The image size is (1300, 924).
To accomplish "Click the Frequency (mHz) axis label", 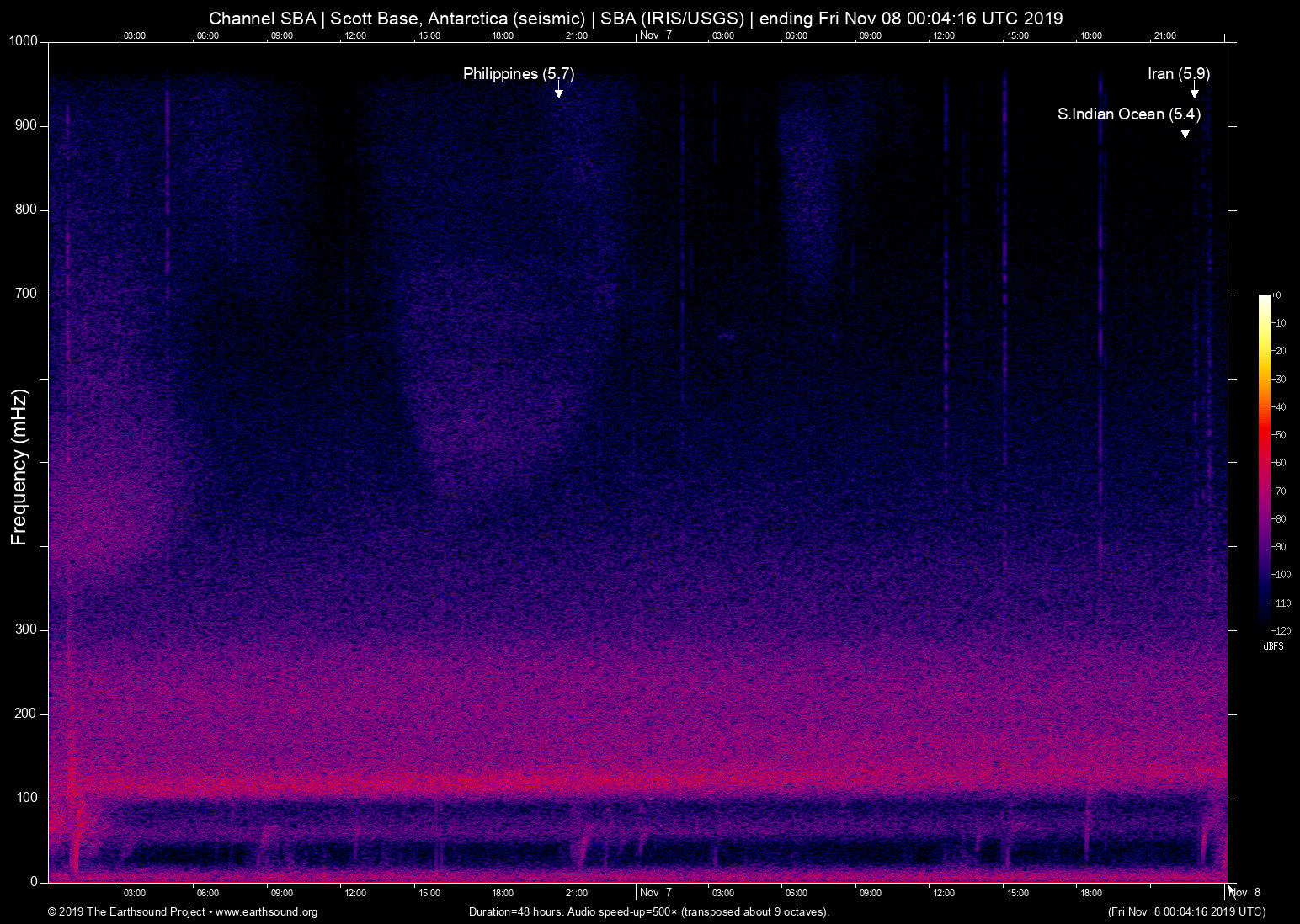I will click(x=19, y=467).
